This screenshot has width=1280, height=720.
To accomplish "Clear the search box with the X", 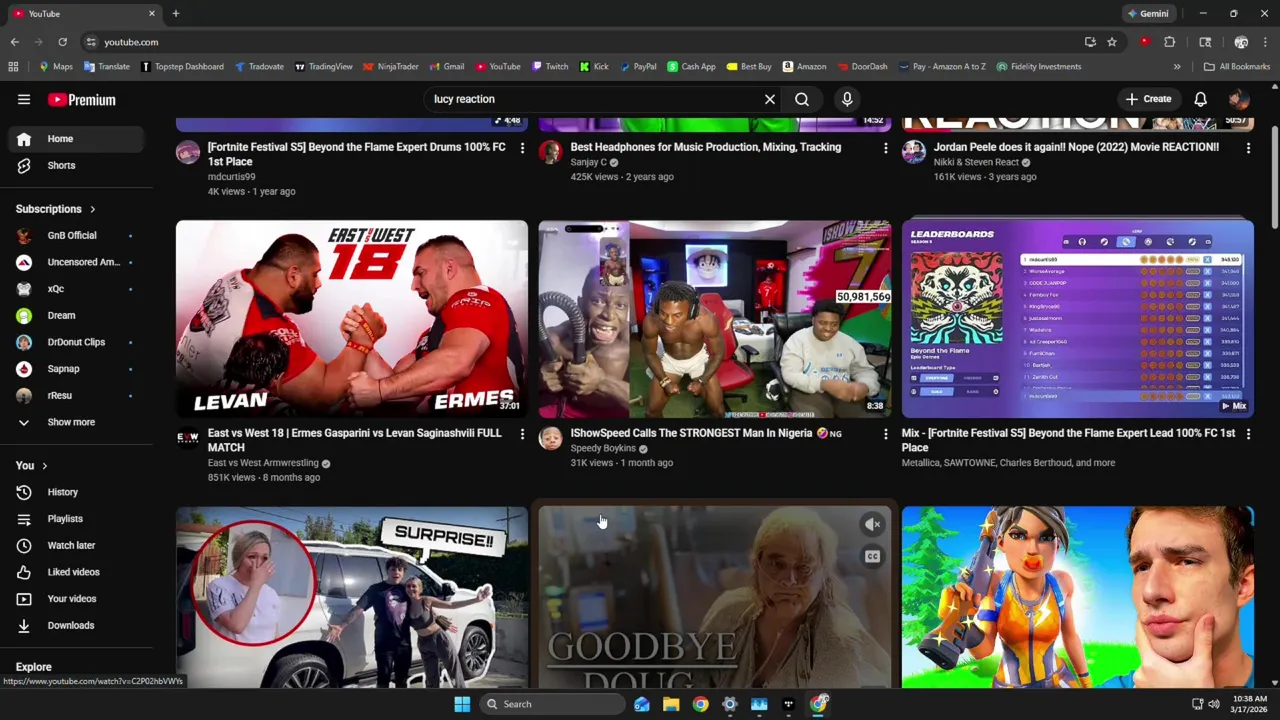I will (x=770, y=99).
